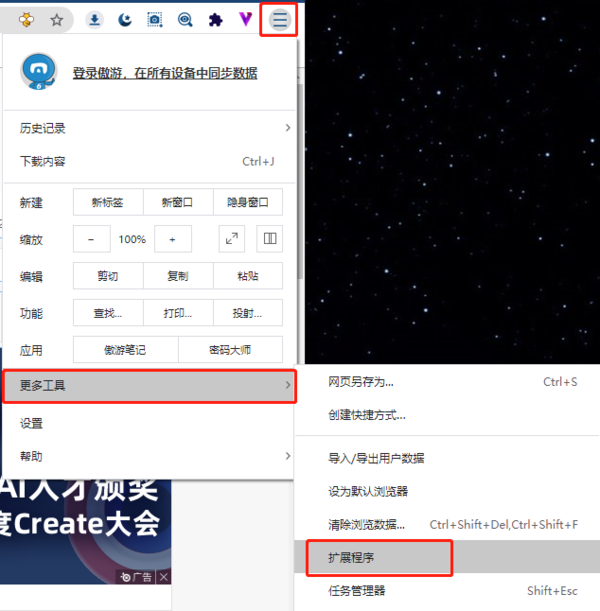Open the download toolbar icon
Image resolution: width=600 pixels, height=611 pixels.
(94, 19)
